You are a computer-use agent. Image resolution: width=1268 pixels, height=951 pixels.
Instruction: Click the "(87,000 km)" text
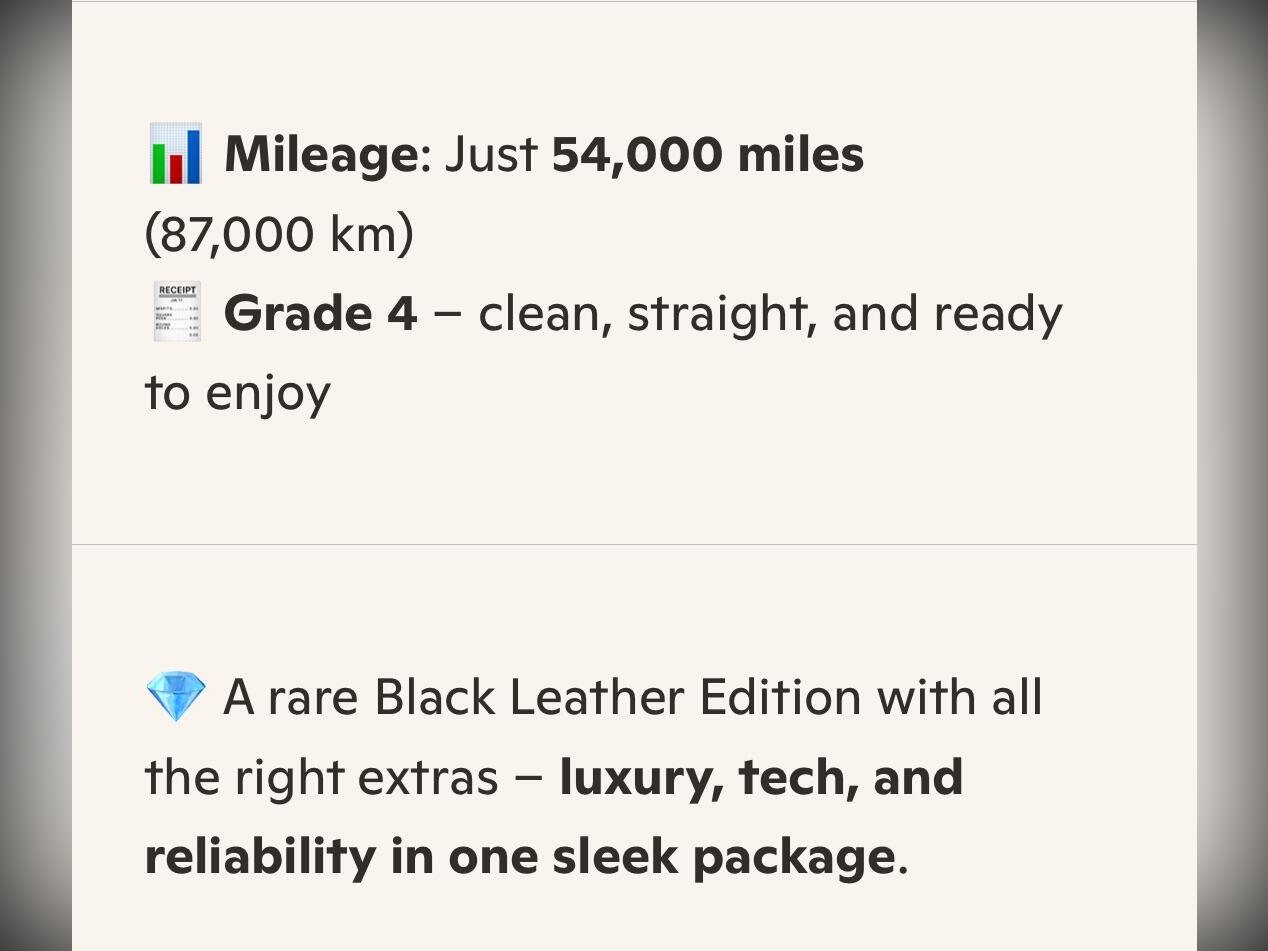coord(279,234)
